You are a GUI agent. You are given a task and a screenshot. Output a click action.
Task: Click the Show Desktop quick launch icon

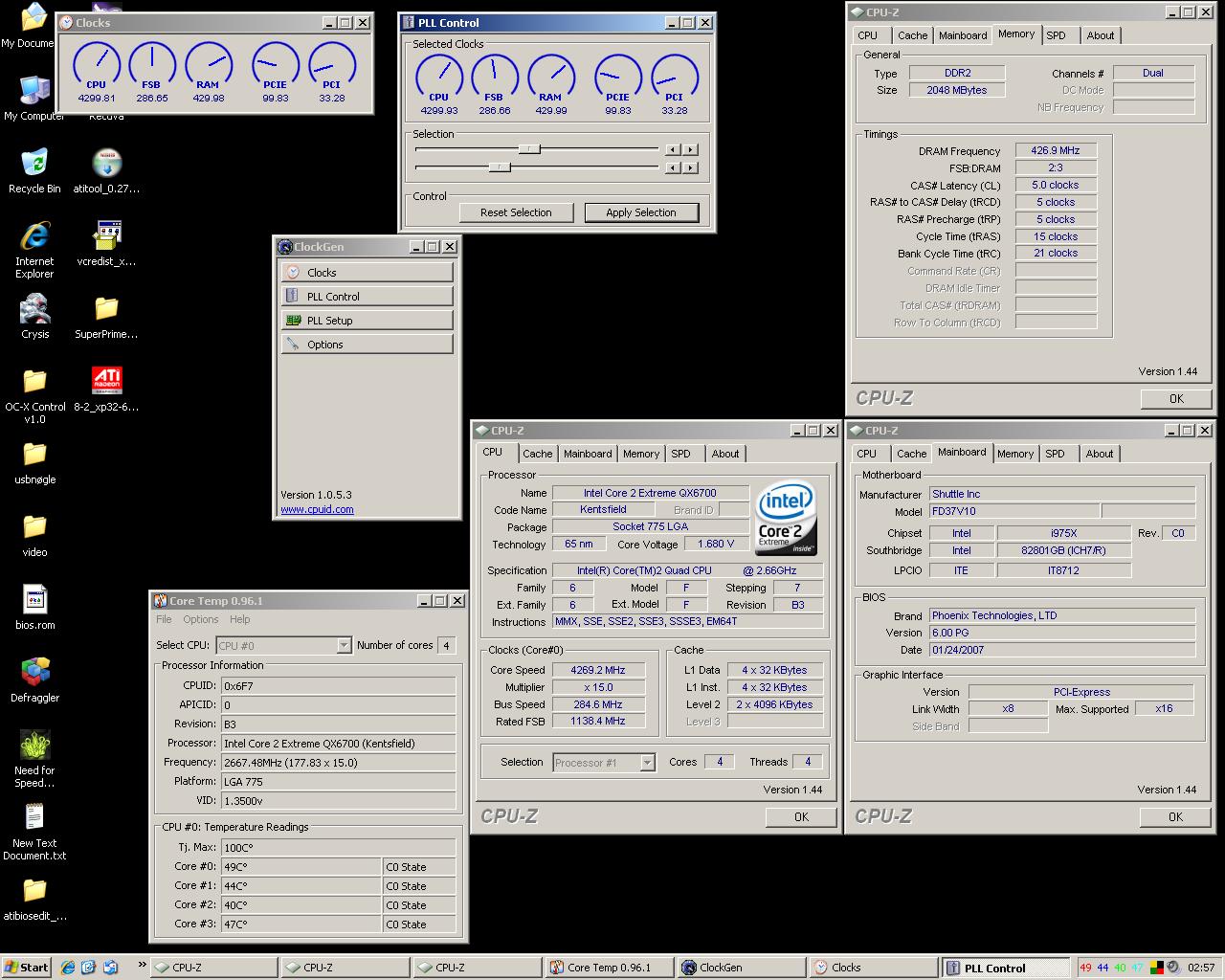click(89, 968)
